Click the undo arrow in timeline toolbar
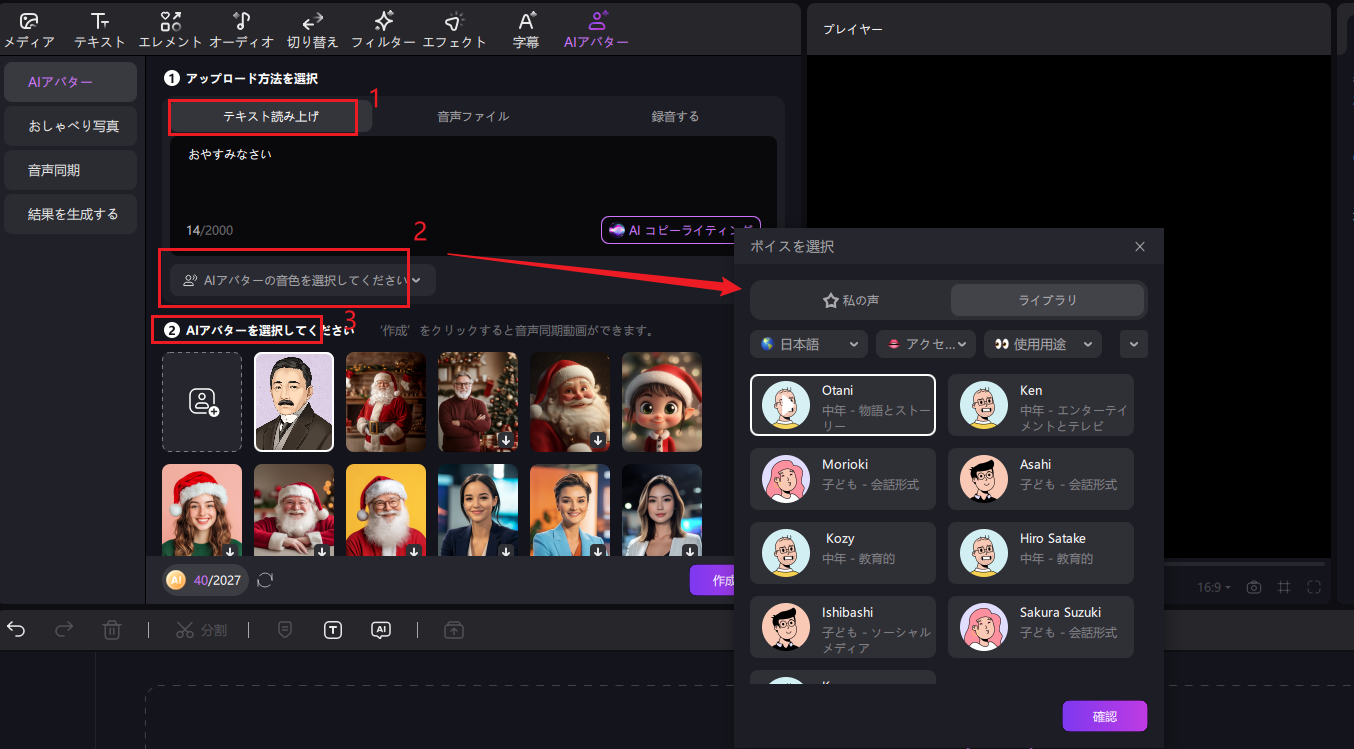 coord(16,629)
